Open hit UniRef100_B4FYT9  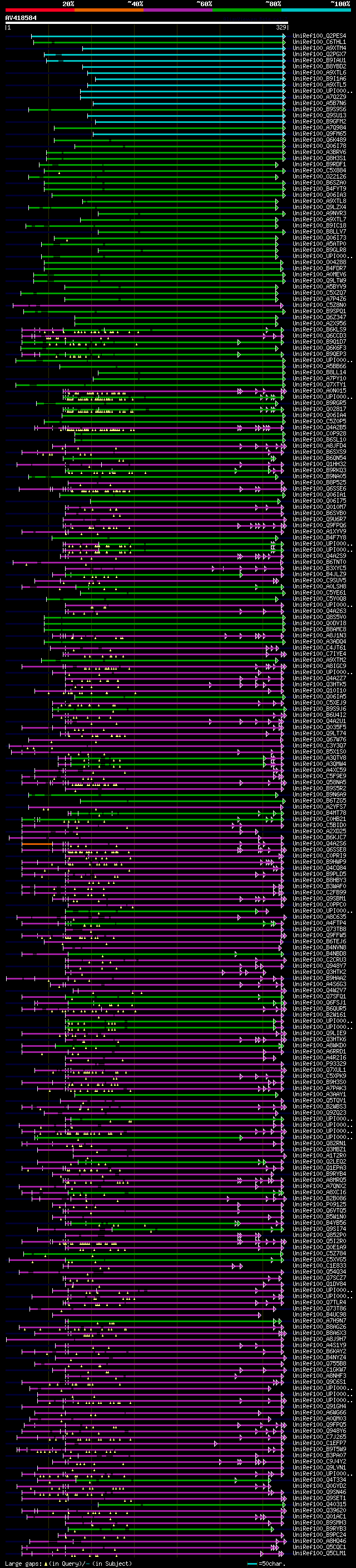click(x=319, y=189)
